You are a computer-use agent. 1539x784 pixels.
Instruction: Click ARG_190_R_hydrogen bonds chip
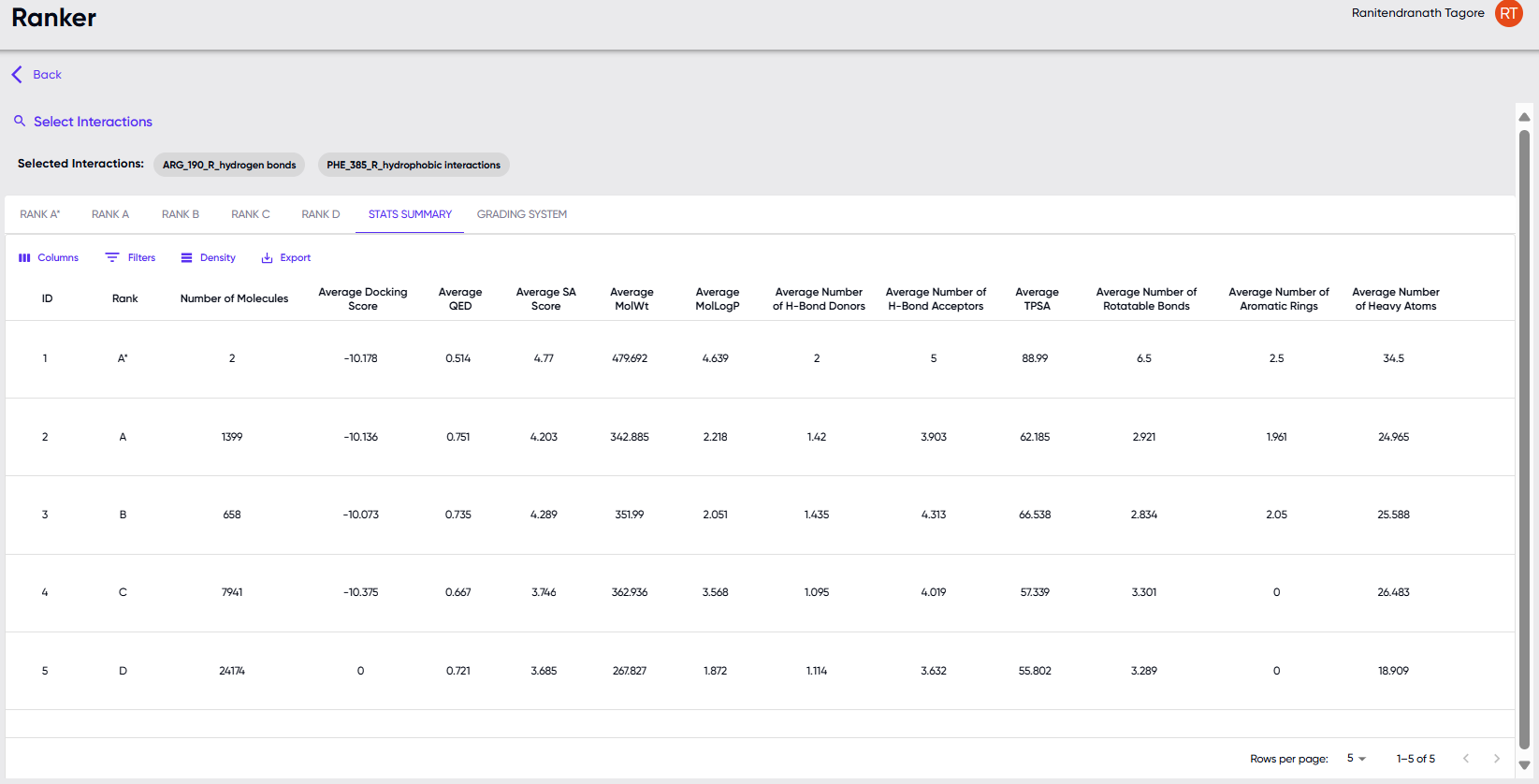[x=229, y=165]
